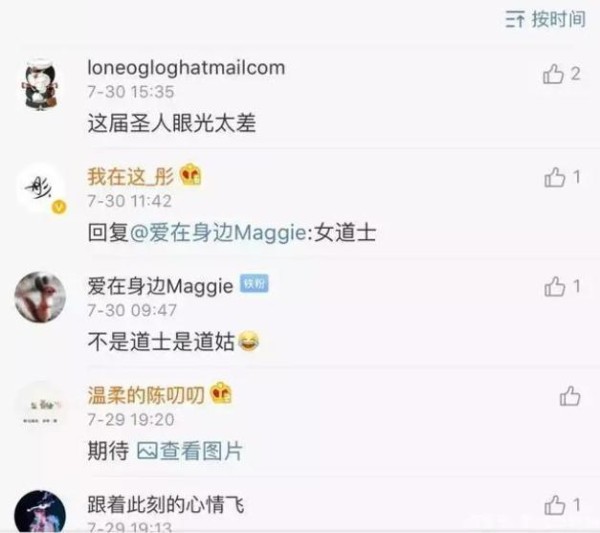Select the comment text 这届圣人眼光太差
Screen dimensions: 600x533
point(172,123)
